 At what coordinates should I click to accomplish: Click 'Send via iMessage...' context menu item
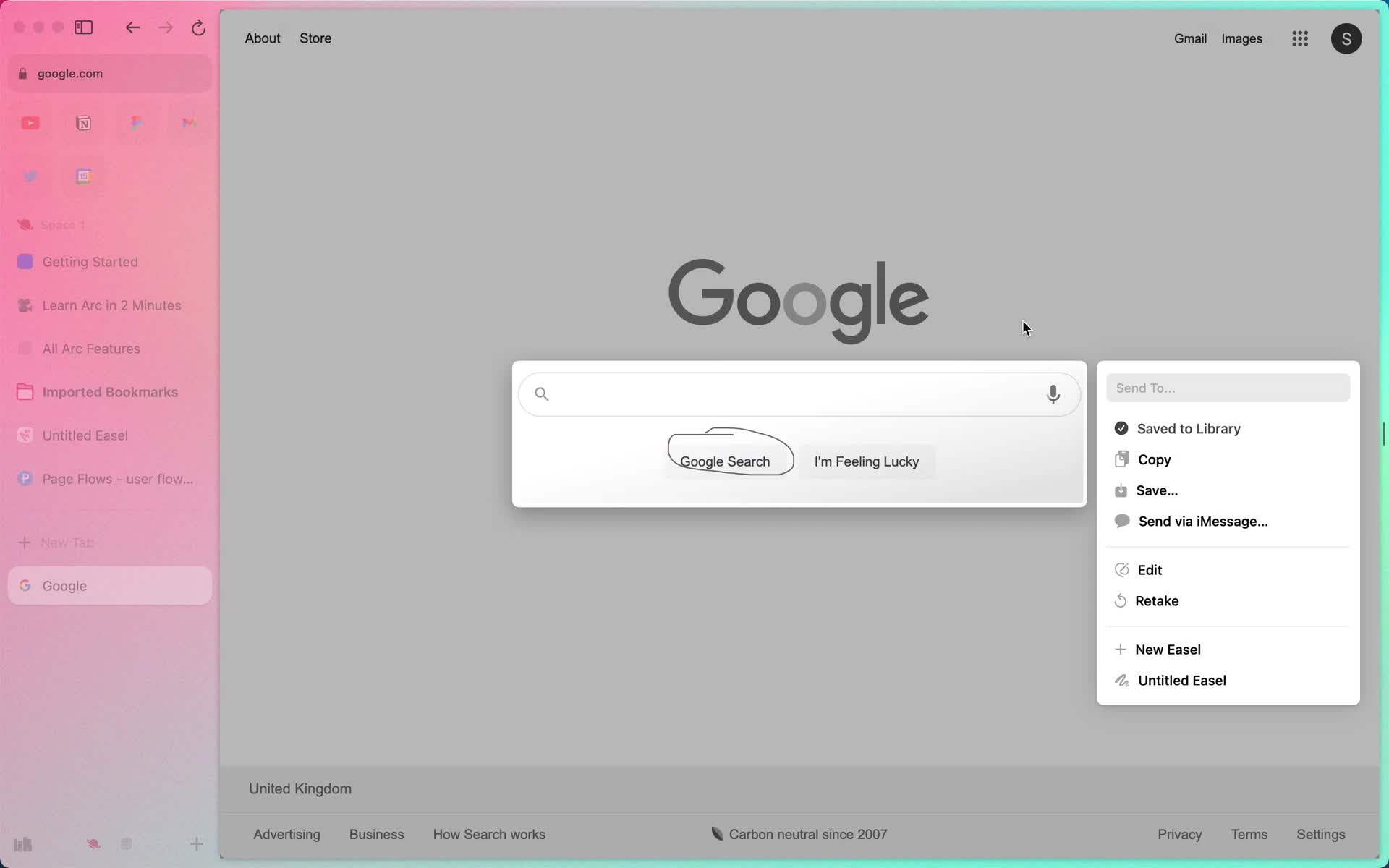[x=1202, y=521]
